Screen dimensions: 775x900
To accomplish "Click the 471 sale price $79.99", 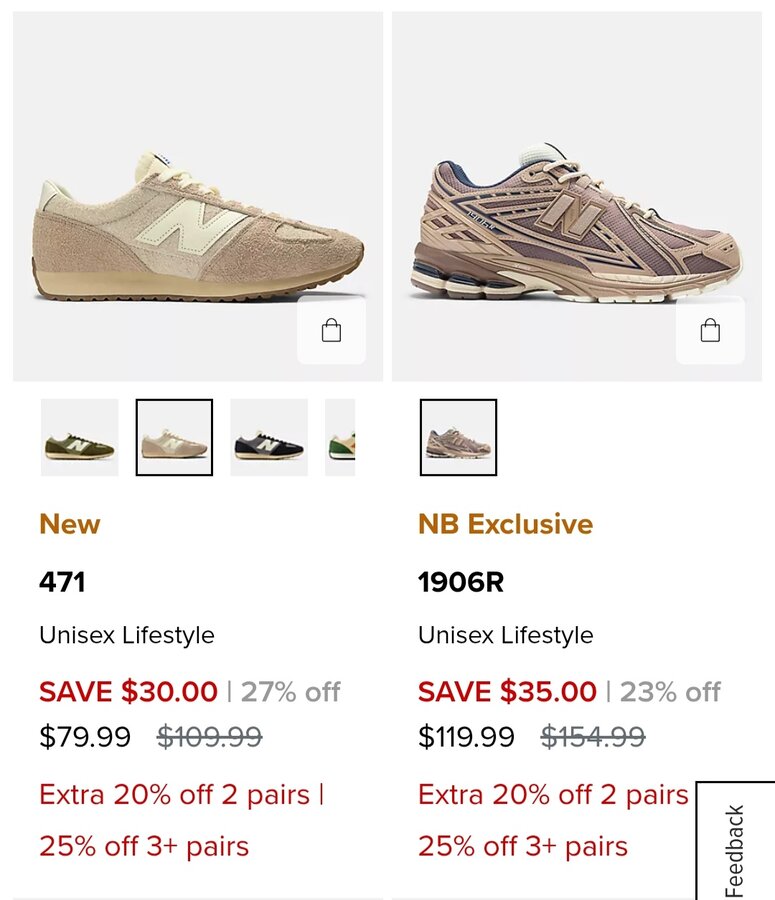I will (85, 737).
